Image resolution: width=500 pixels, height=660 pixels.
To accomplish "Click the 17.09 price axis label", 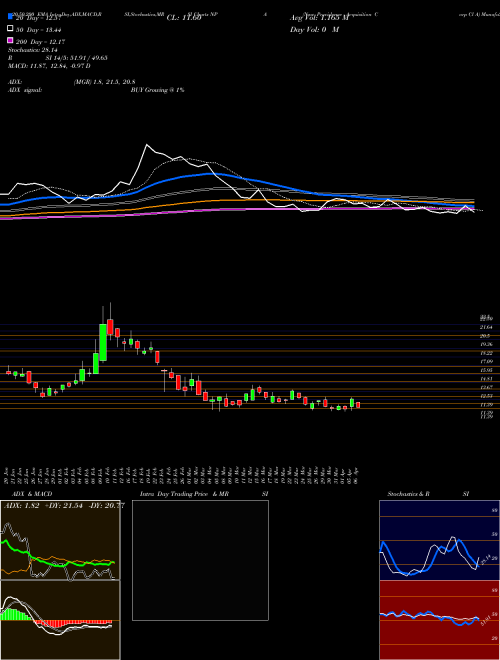I will 487,362.
